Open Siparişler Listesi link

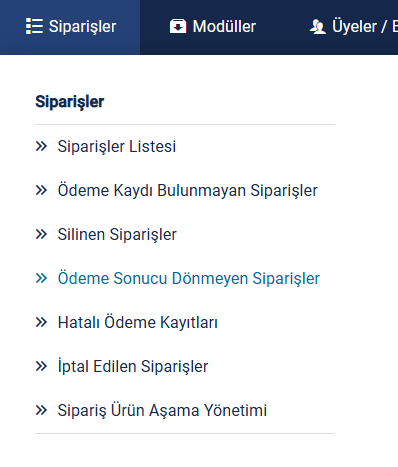point(117,146)
